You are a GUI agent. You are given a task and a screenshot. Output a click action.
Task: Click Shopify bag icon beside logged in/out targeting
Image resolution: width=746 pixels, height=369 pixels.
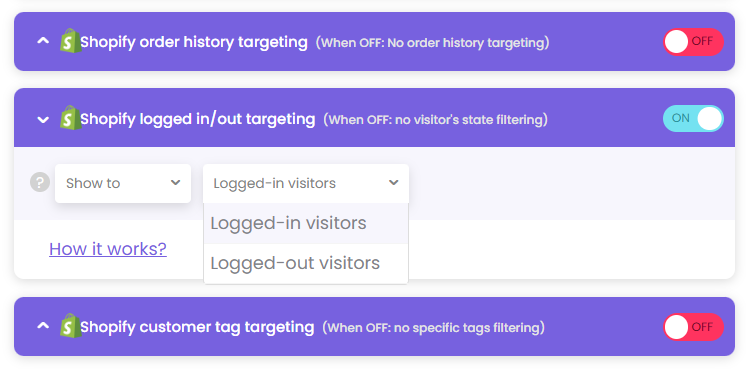point(70,117)
